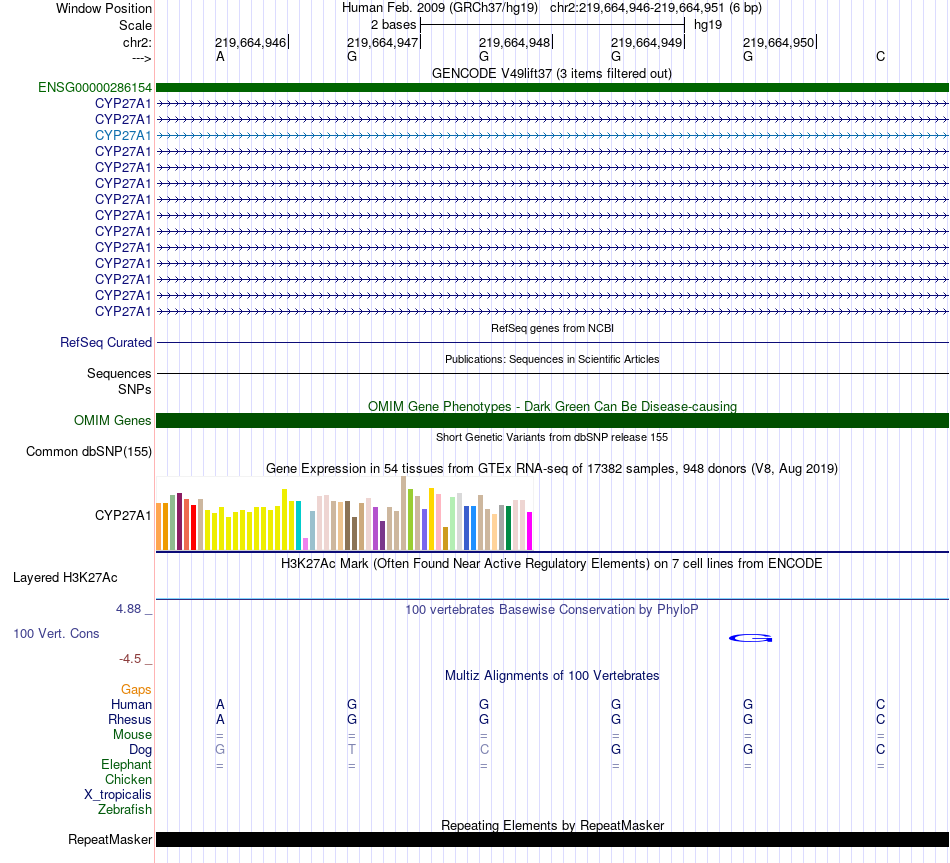The image size is (950, 863).
Task: Select the Dog species label
Action: 140,750
